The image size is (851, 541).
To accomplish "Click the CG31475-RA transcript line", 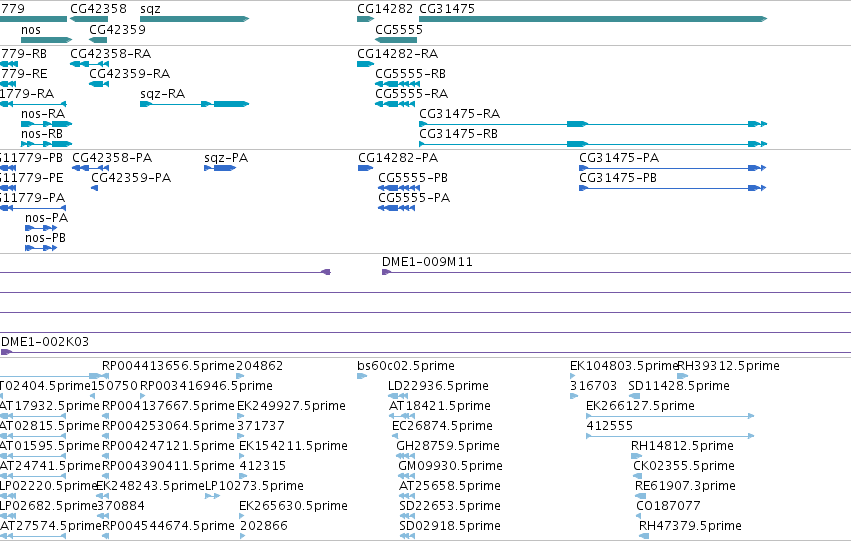I will 593,124.
